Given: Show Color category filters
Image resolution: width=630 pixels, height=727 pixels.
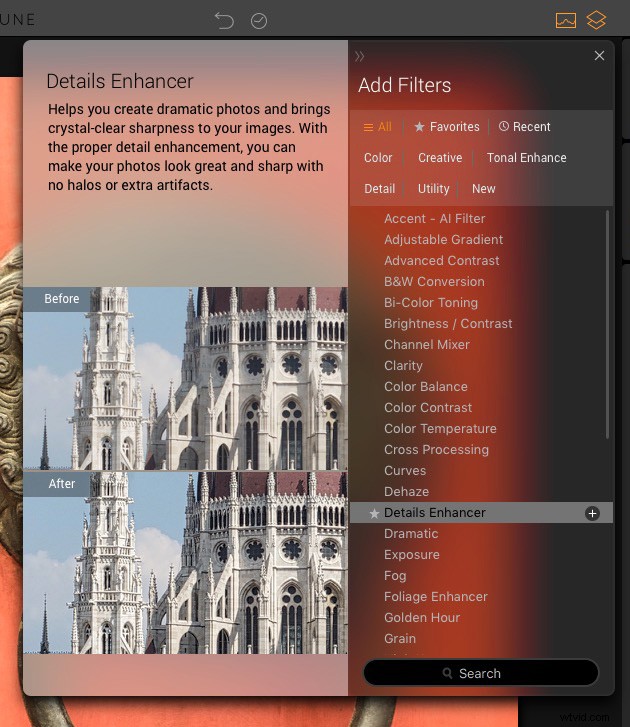Looking at the screenshot, I should pos(378,158).
